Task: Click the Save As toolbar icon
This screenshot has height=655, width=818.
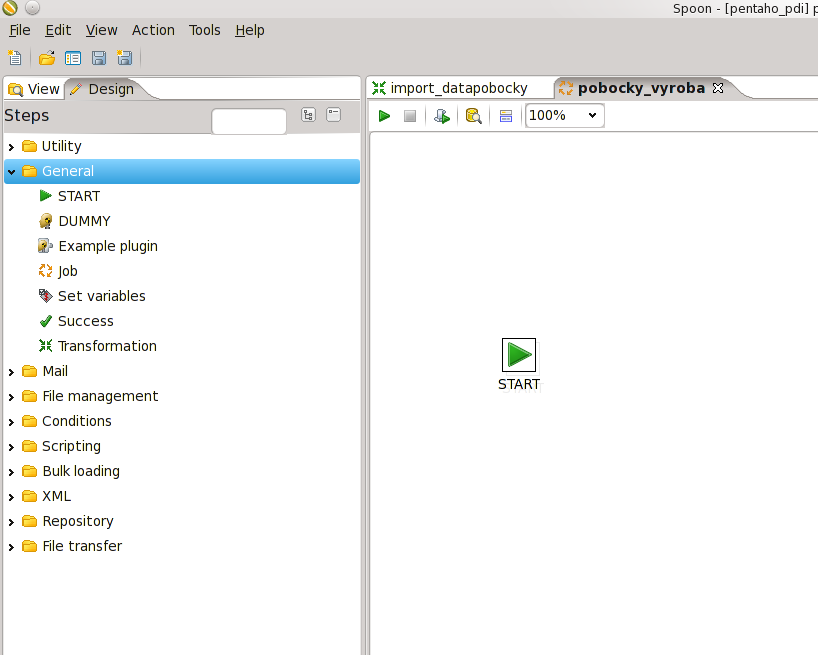Action: click(125, 58)
